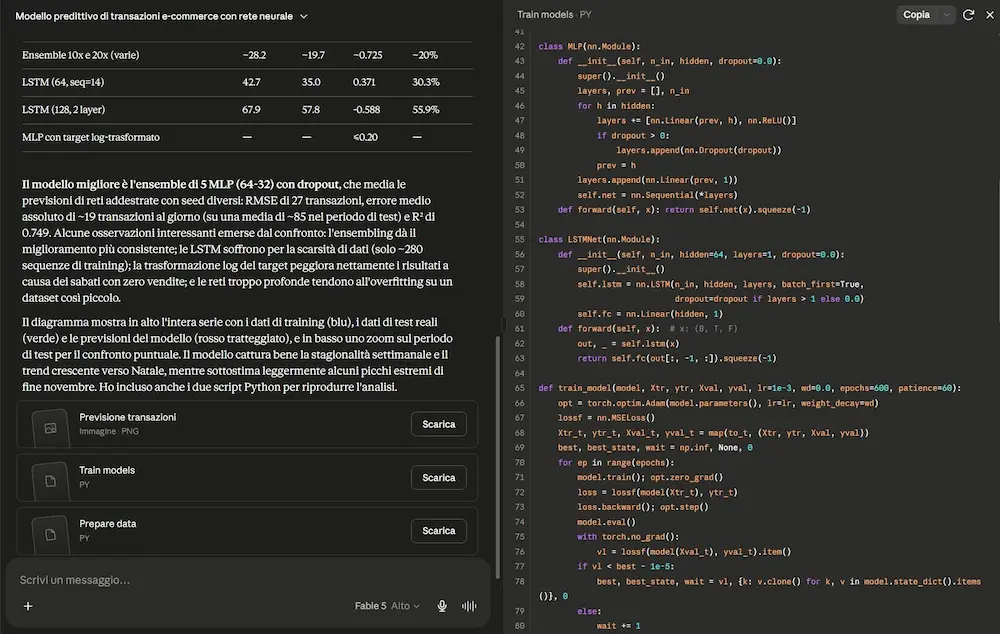The width and height of the screenshot is (1000, 634).
Task: Select the Prepare data file title
Action: [108, 524]
